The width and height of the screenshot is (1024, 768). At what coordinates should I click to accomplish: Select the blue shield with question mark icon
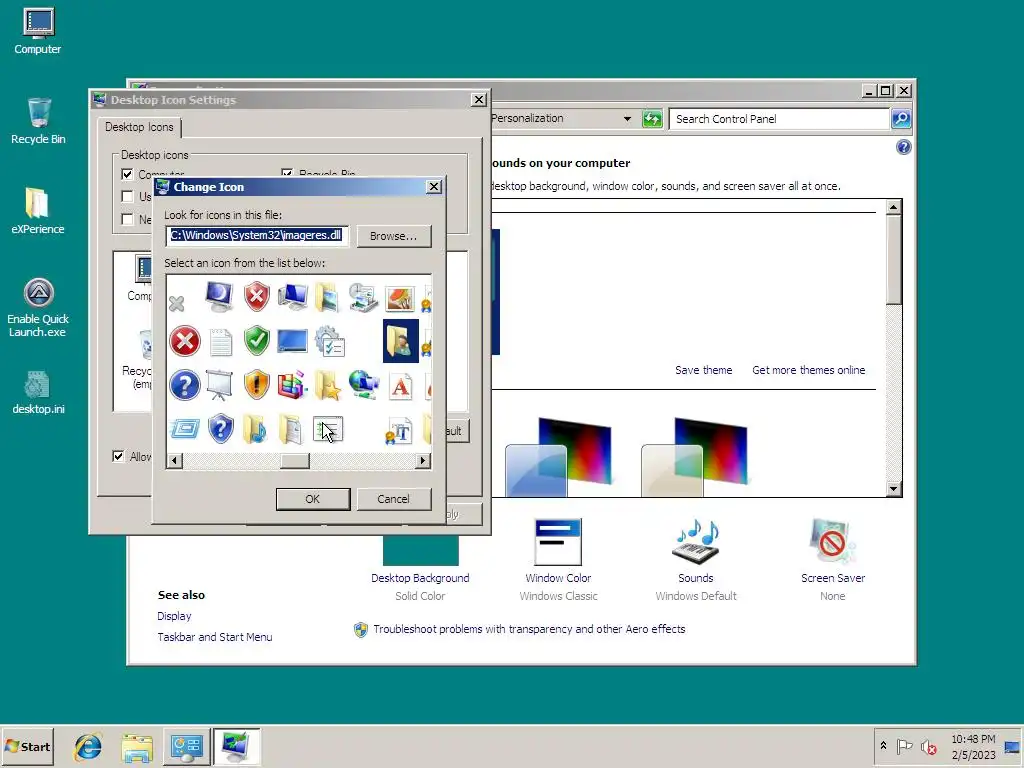coord(221,430)
